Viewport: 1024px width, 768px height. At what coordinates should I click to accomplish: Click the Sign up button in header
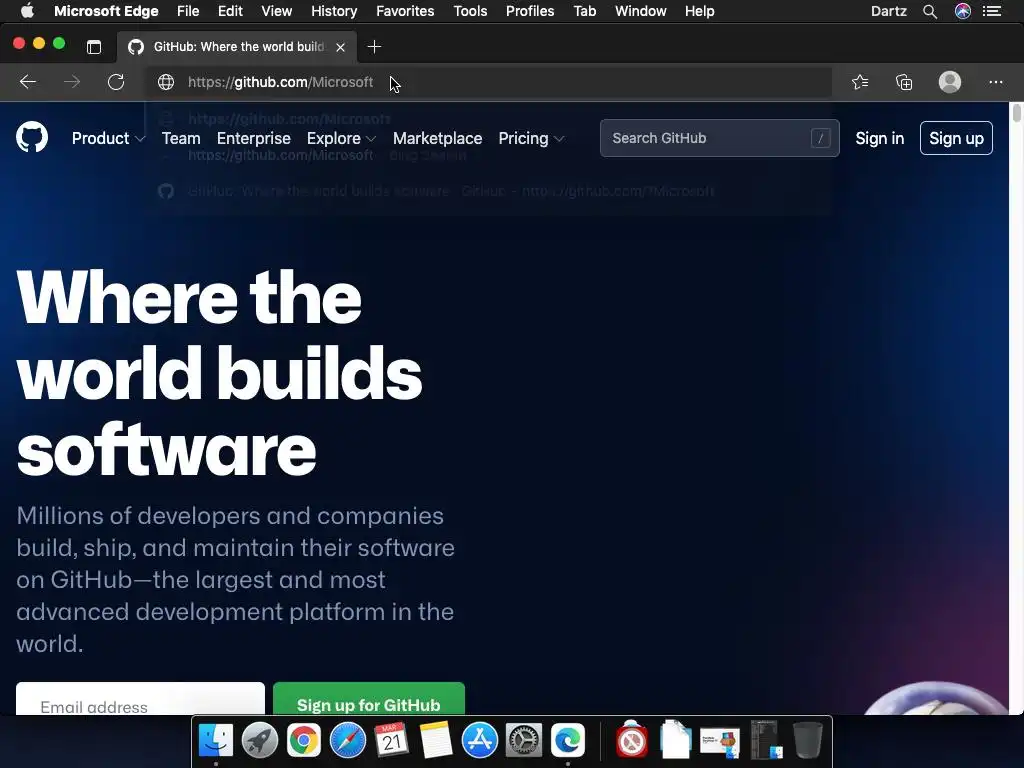(x=956, y=138)
